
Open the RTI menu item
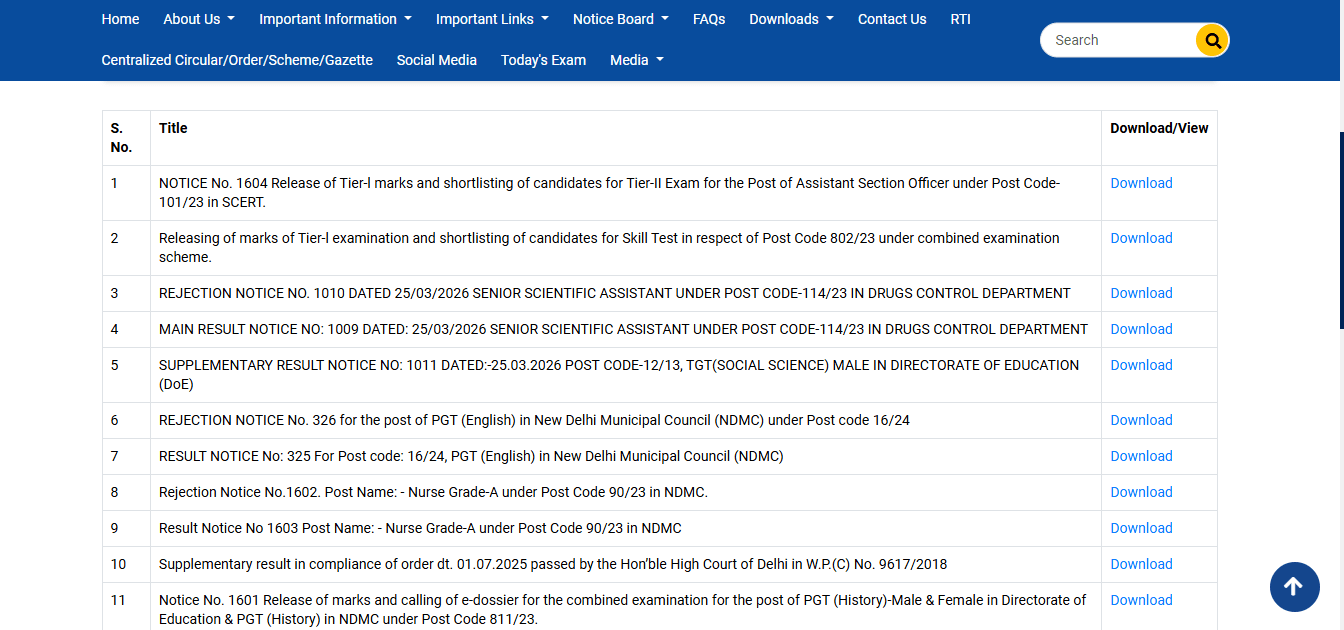pos(960,18)
